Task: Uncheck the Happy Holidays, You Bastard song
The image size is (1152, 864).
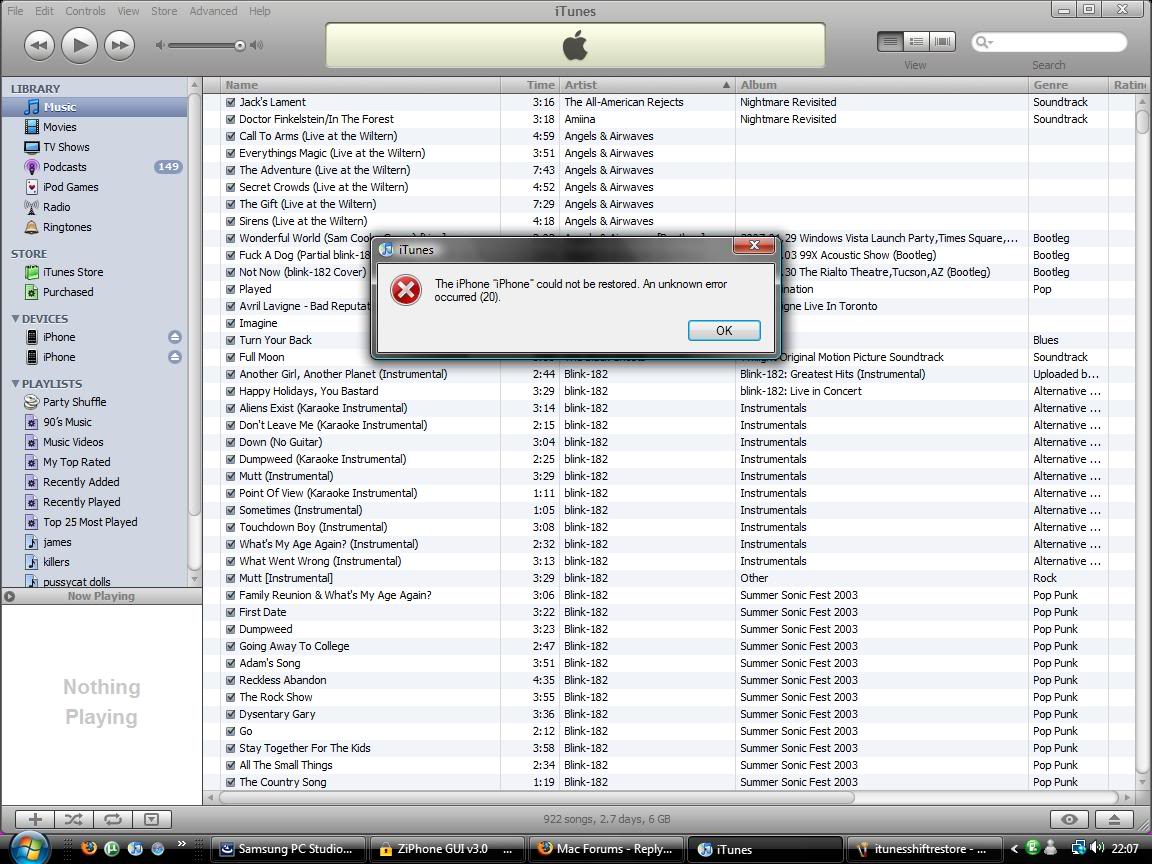Action: pyautogui.click(x=231, y=391)
